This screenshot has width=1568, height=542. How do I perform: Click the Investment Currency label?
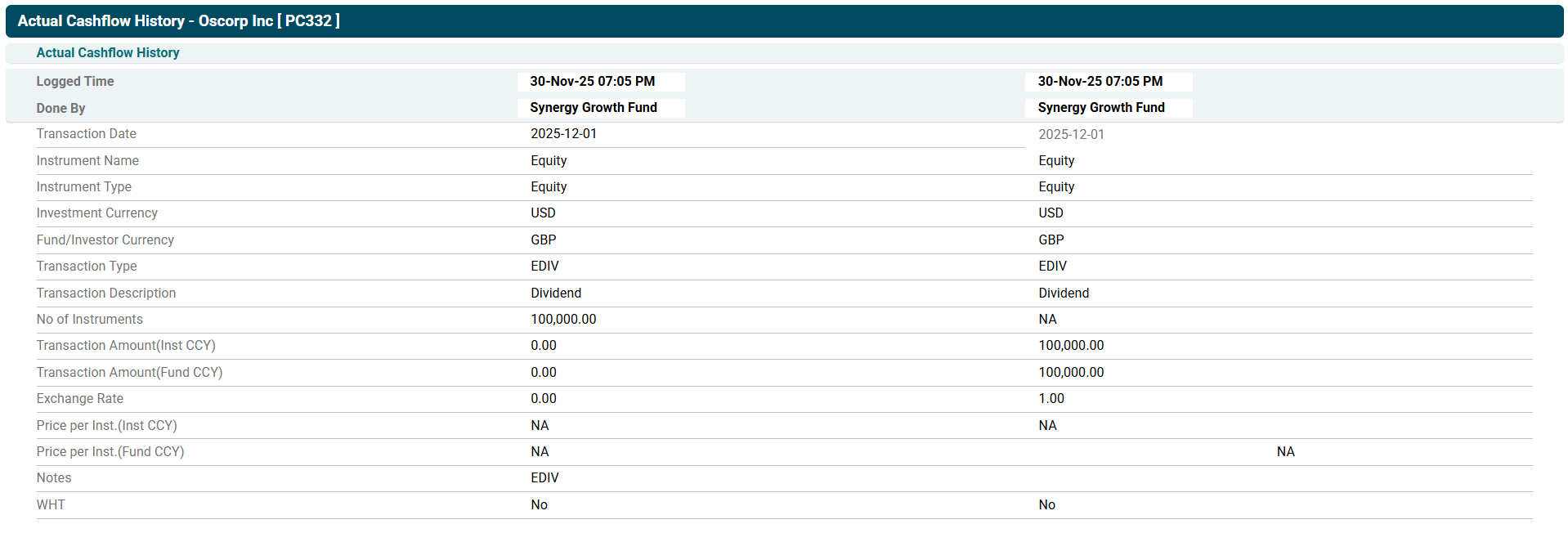(x=96, y=213)
